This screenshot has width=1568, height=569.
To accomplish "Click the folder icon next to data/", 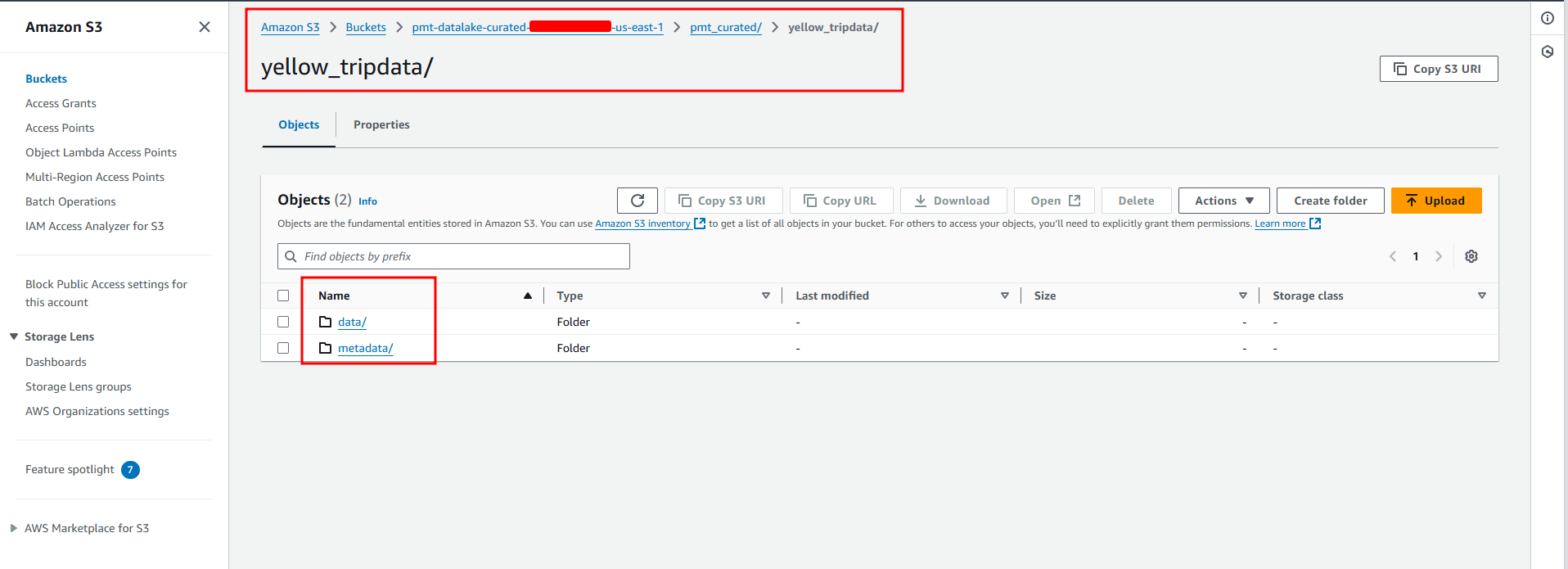I will click(x=325, y=322).
